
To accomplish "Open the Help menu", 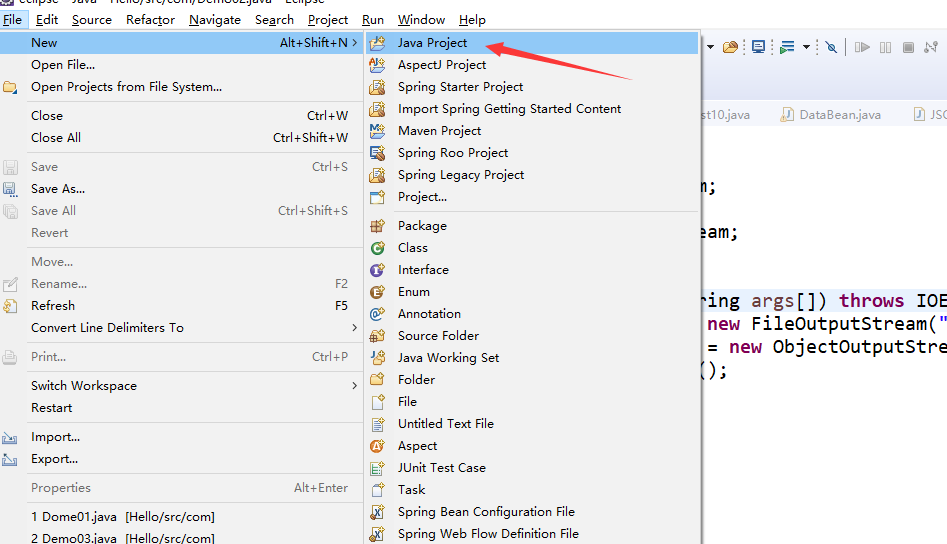I will [x=472, y=20].
